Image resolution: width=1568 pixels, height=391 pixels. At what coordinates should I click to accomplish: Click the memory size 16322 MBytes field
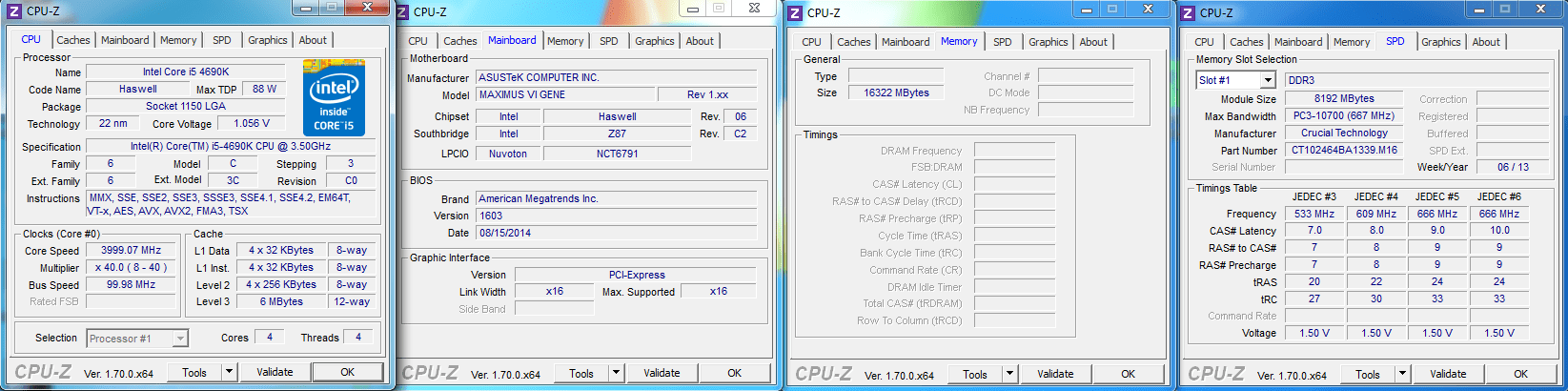point(896,93)
